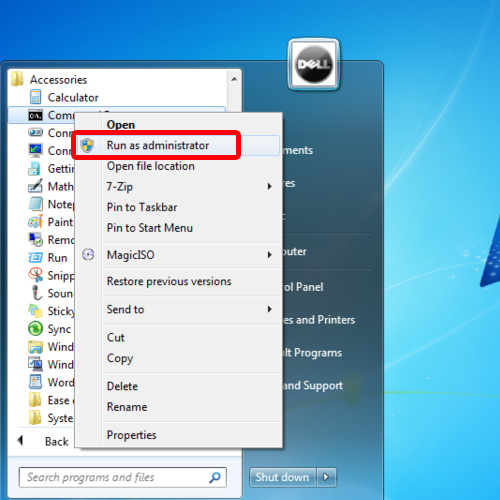The width and height of the screenshot is (500, 500).
Task: Click the Math Input Panel icon
Action: click(x=35, y=186)
